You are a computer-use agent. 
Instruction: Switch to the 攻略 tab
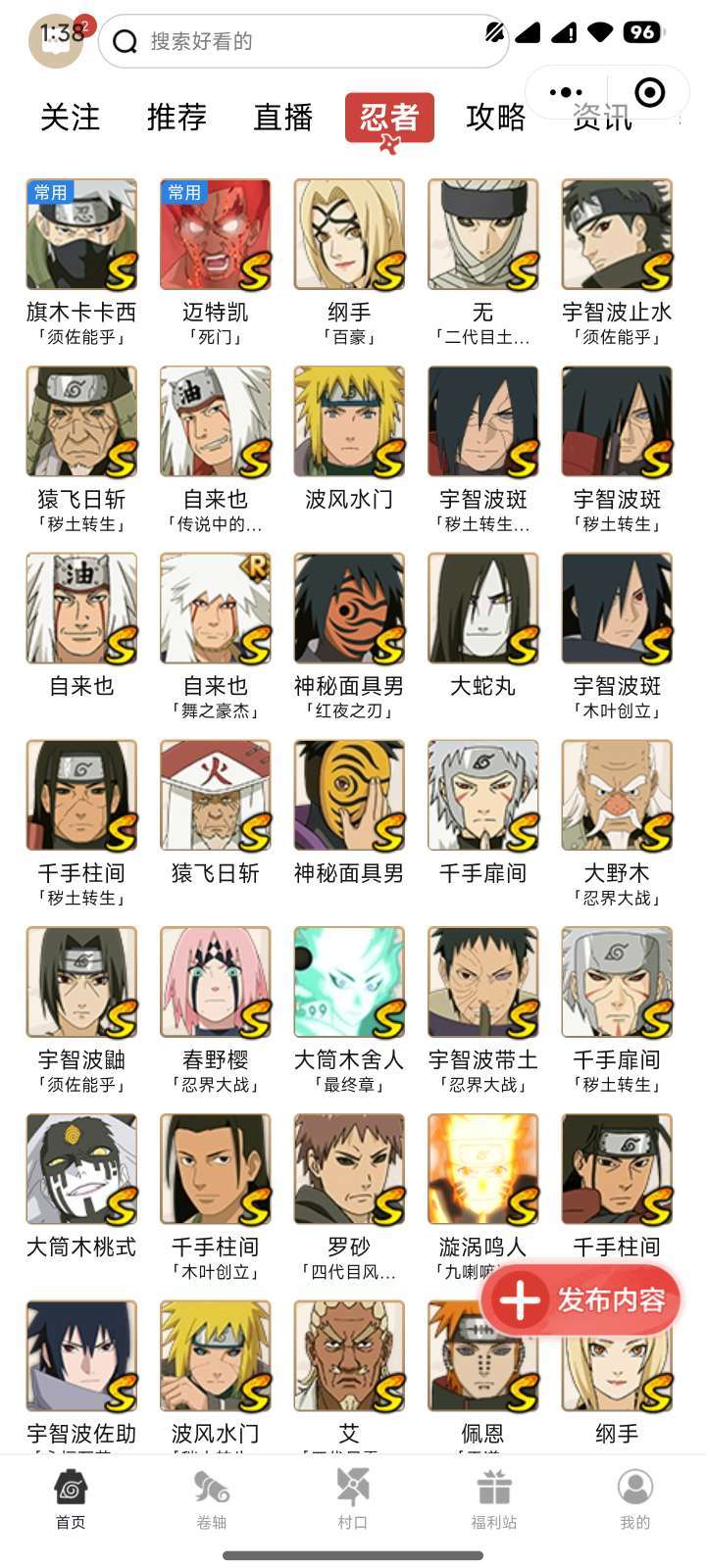point(496,118)
